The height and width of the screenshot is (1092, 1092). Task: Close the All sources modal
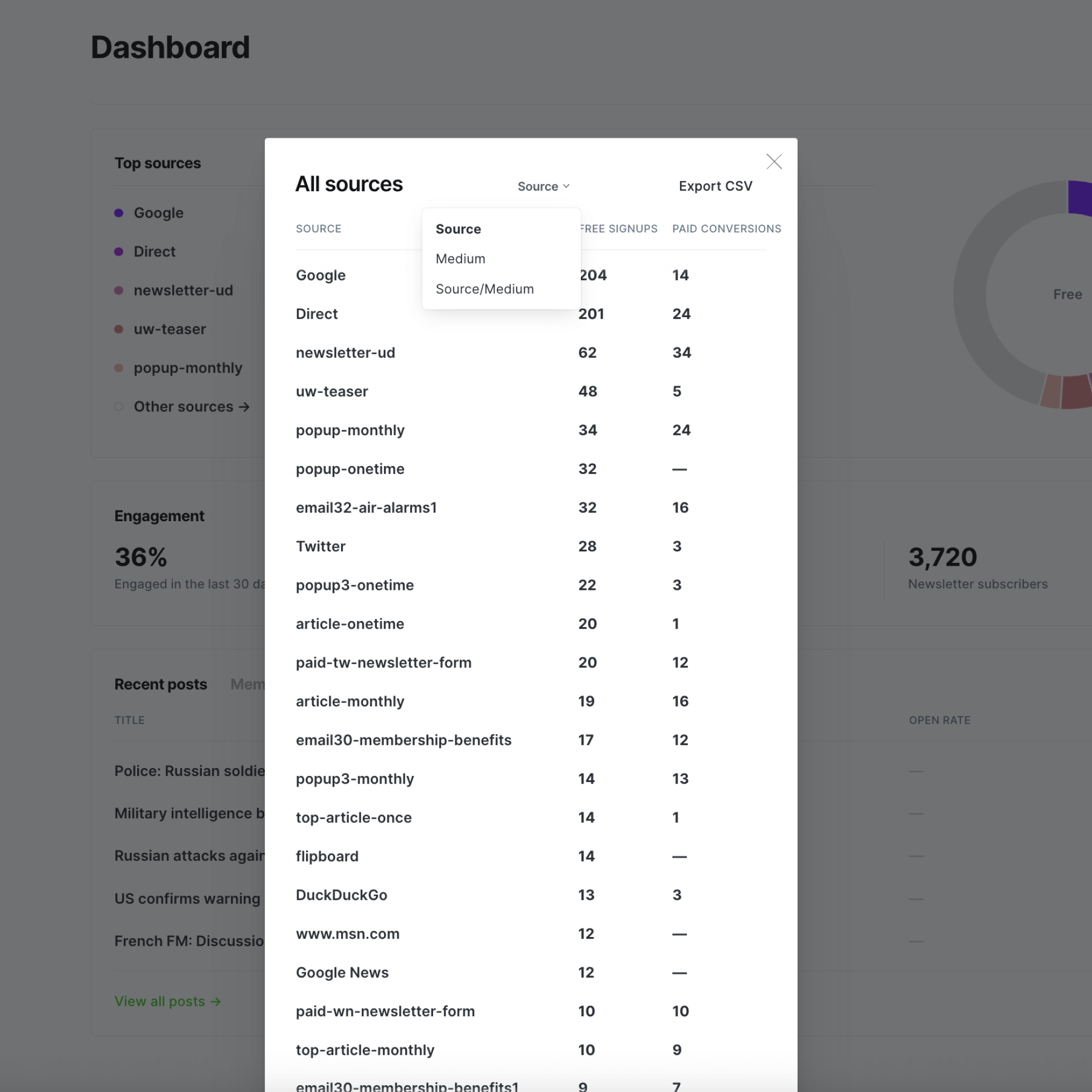774,162
